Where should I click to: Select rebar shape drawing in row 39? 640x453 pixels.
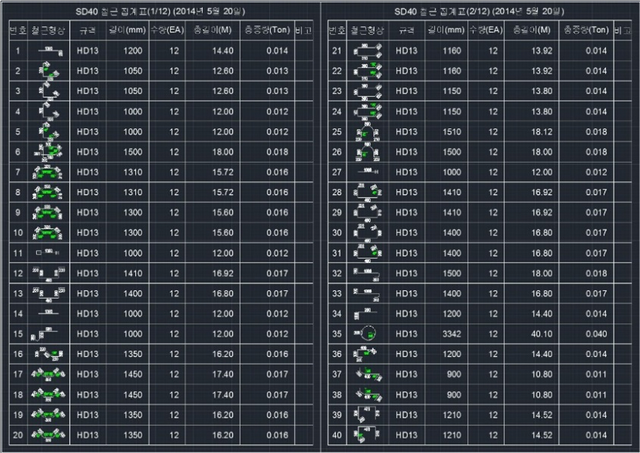pyautogui.click(x=367, y=414)
